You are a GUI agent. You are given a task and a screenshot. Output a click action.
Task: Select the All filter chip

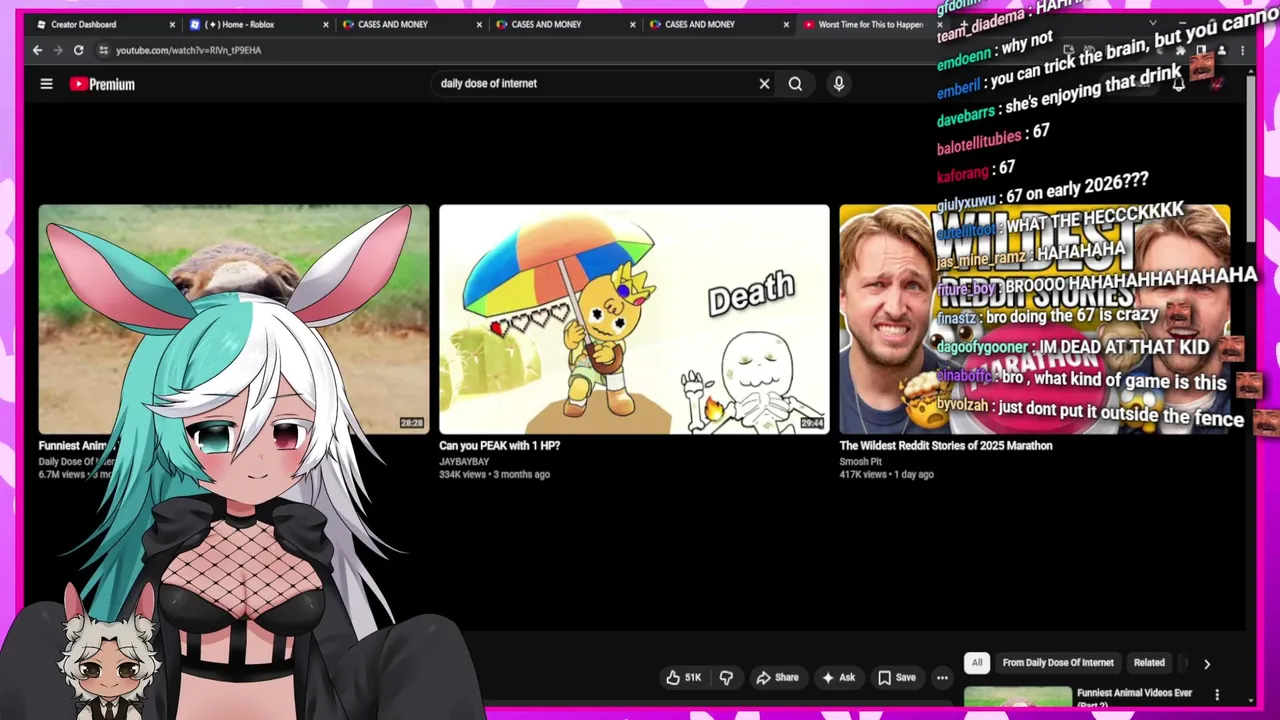(x=977, y=663)
